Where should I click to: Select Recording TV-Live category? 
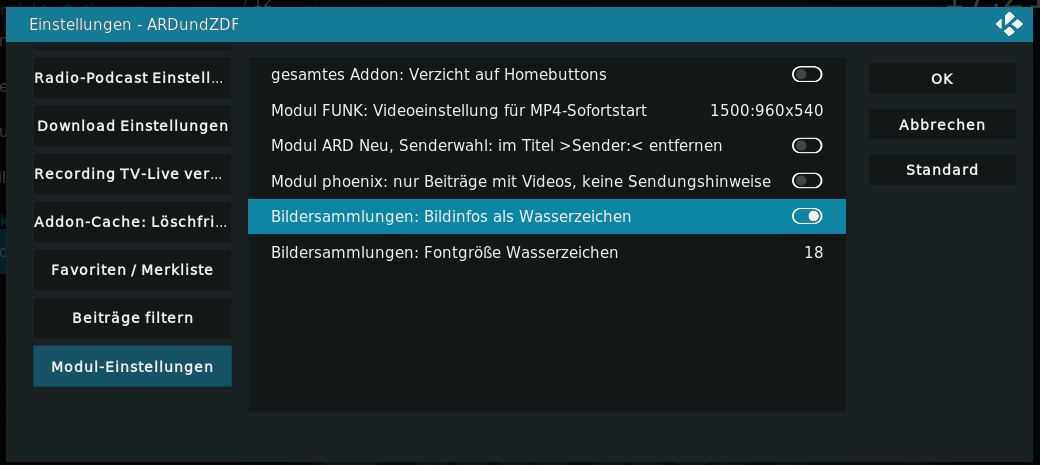[133, 174]
